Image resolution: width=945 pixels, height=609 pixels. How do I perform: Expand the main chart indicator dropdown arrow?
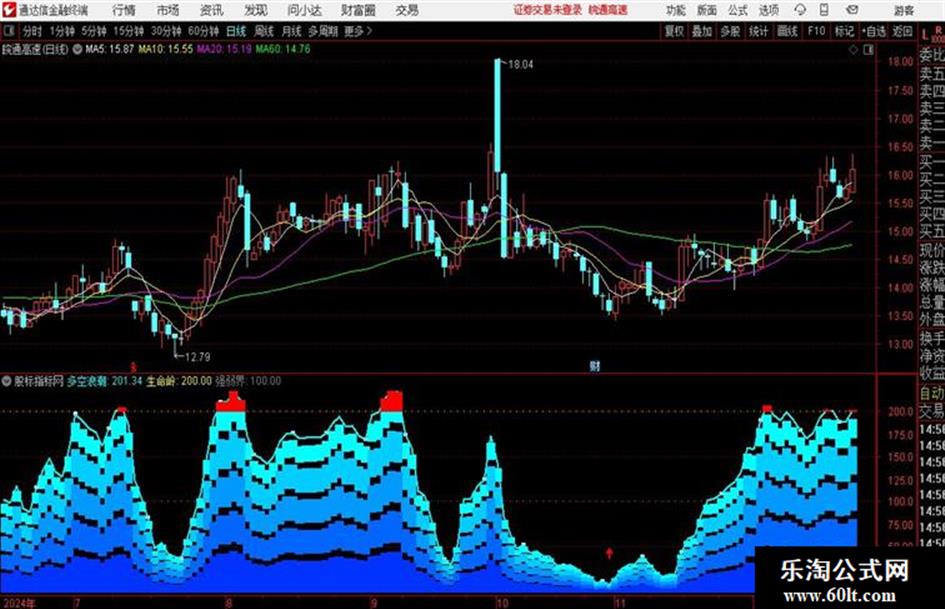(x=77, y=49)
